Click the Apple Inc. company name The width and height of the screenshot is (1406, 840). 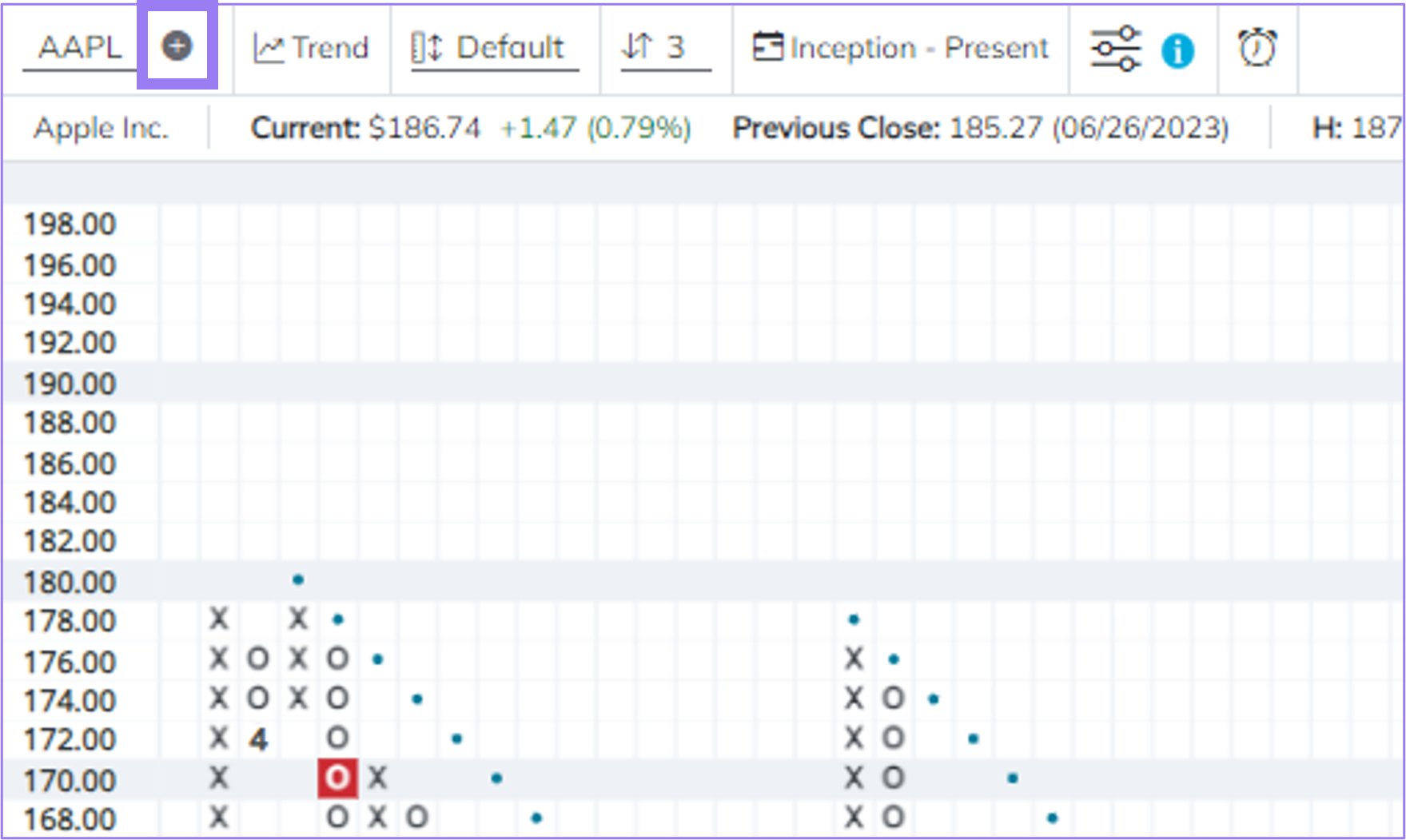(101, 128)
